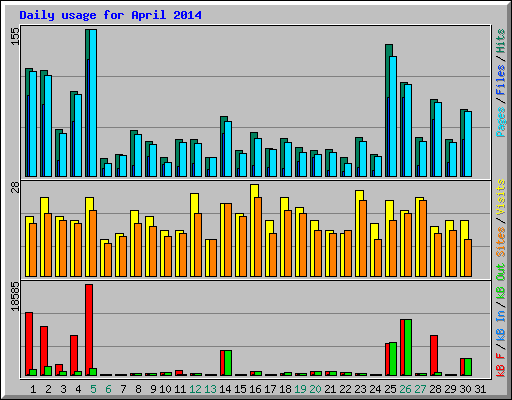This screenshot has width=512, height=400.
Task: Click day 10 on the x-axis
Action: click(165, 389)
